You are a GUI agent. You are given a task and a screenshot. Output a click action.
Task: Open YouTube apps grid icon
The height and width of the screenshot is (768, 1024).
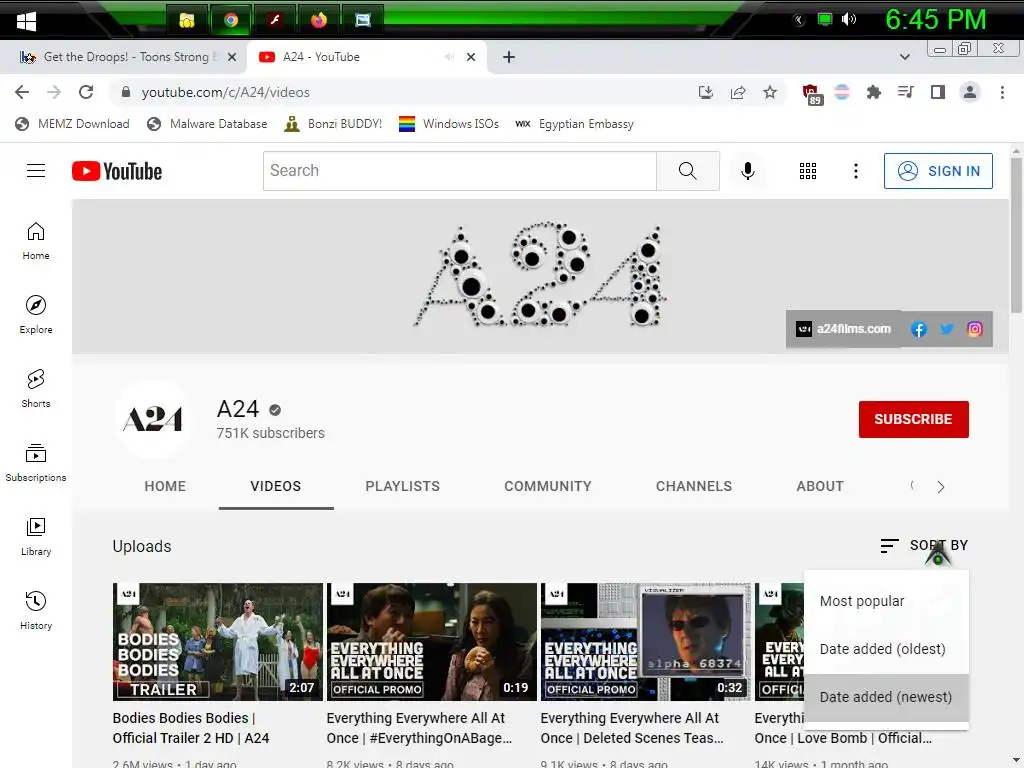(808, 170)
